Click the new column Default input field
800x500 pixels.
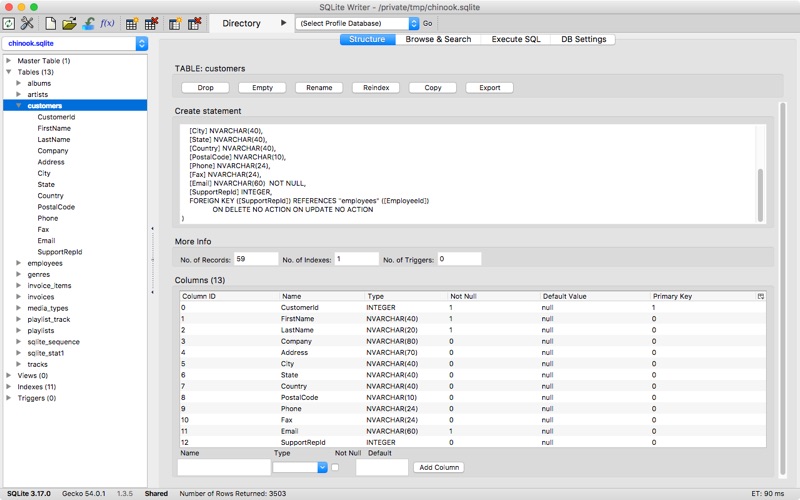382,467
